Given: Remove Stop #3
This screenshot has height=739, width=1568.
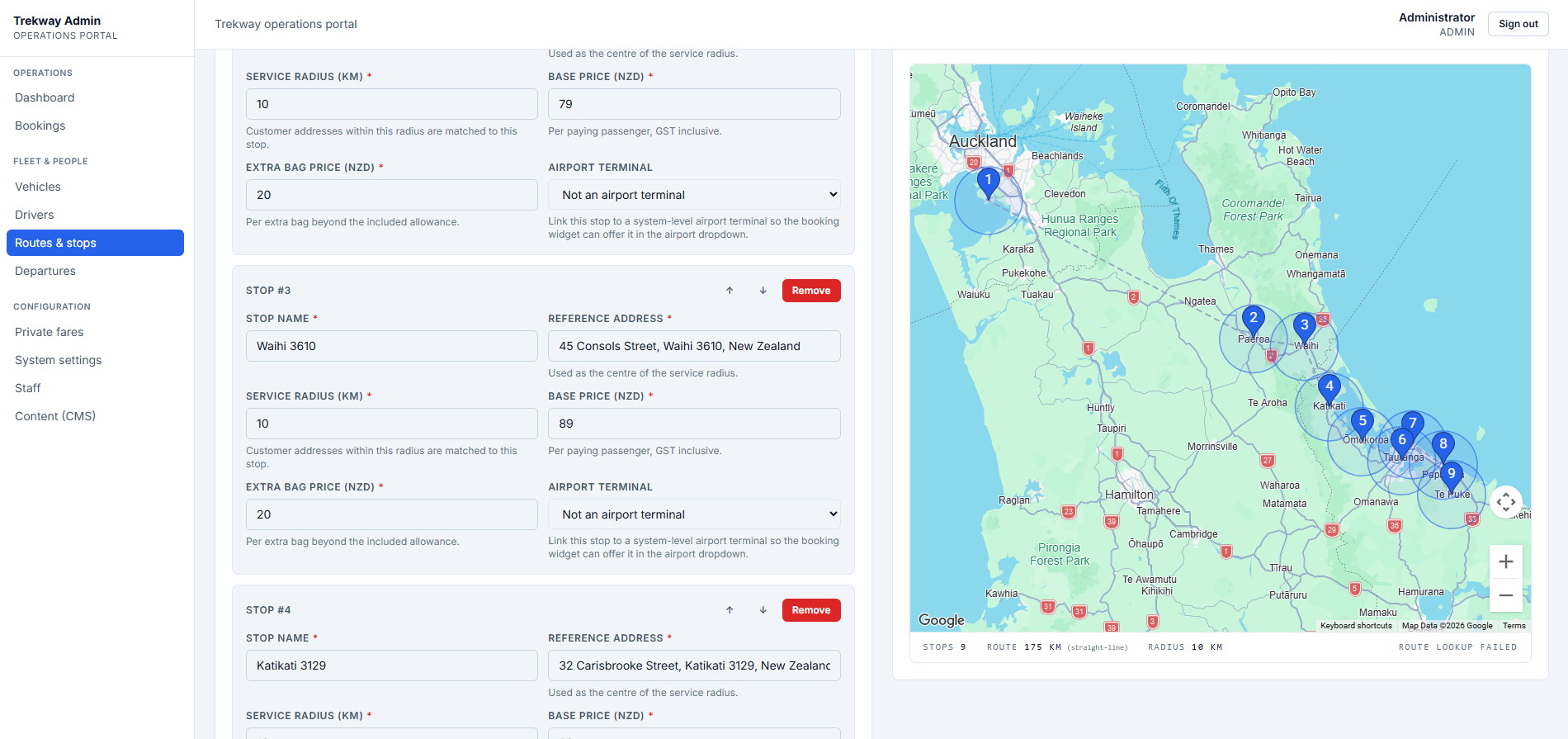Looking at the screenshot, I should point(811,291).
